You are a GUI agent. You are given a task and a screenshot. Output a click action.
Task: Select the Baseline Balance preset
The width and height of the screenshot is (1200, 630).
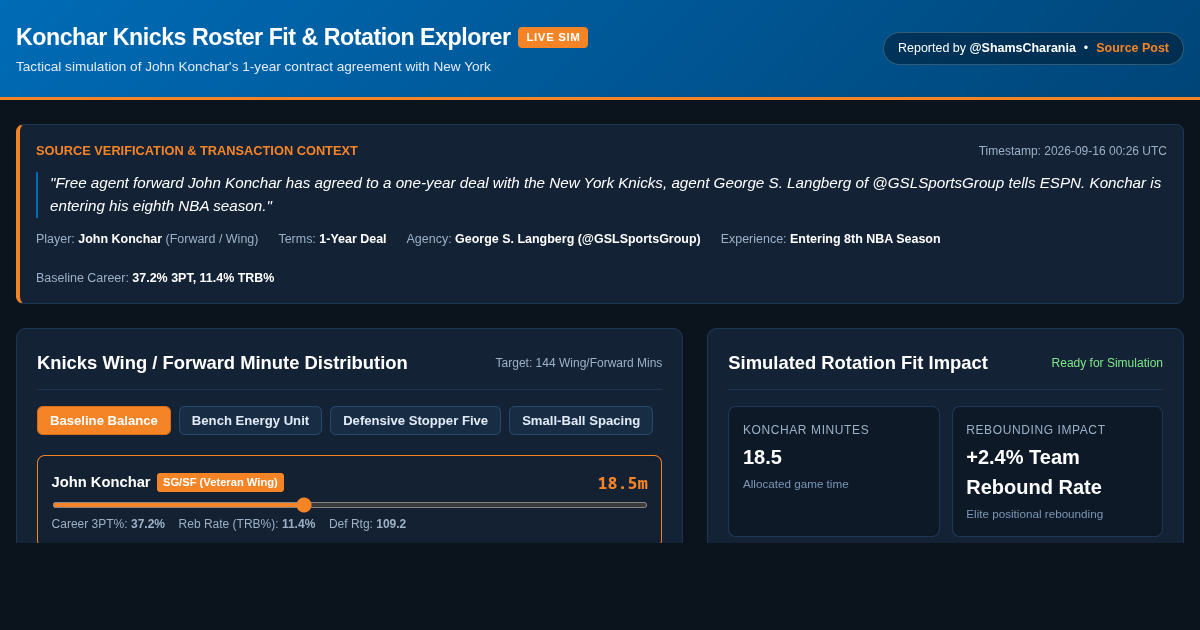[104, 420]
